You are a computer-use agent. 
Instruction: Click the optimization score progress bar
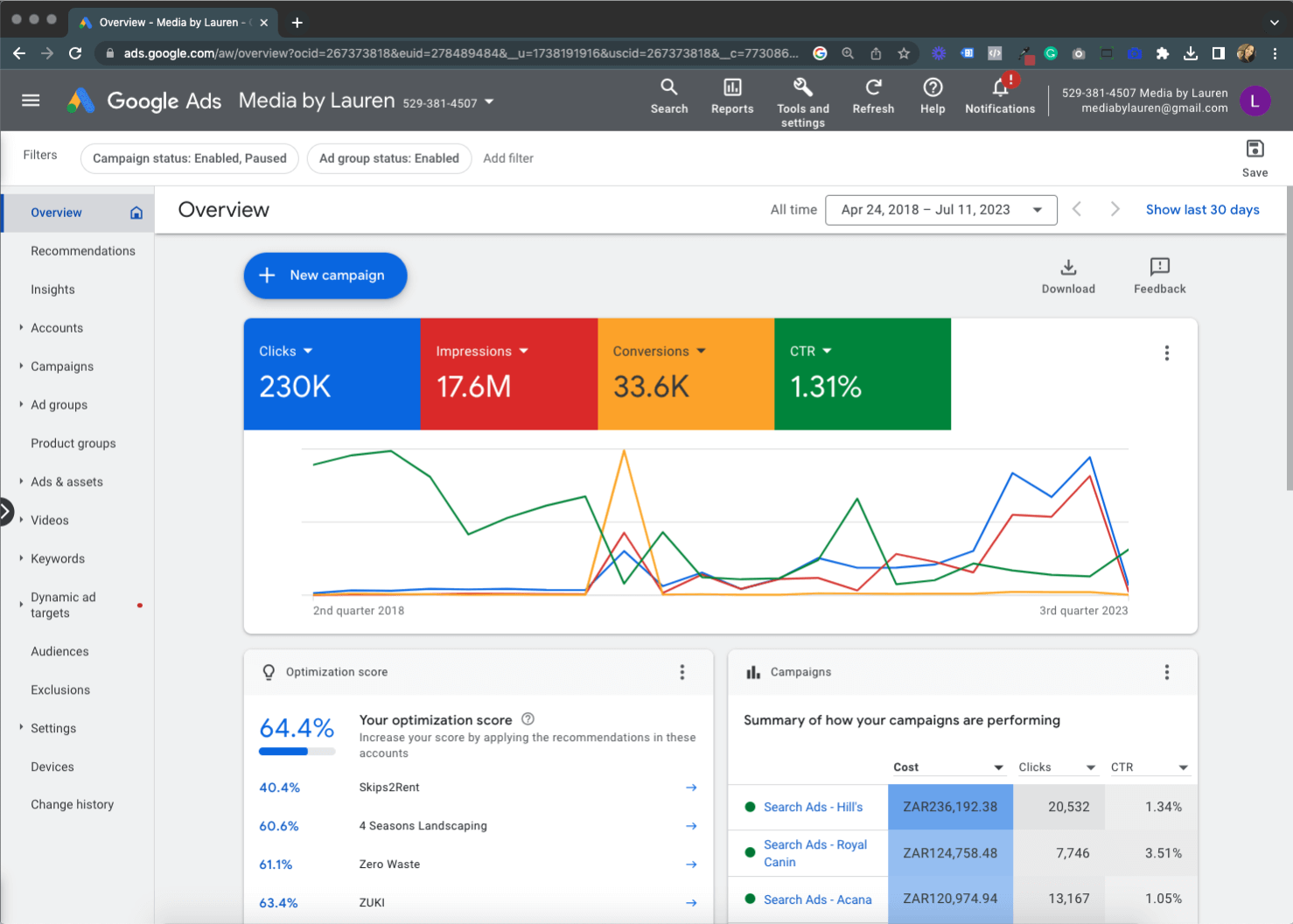[x=297, y=750]
